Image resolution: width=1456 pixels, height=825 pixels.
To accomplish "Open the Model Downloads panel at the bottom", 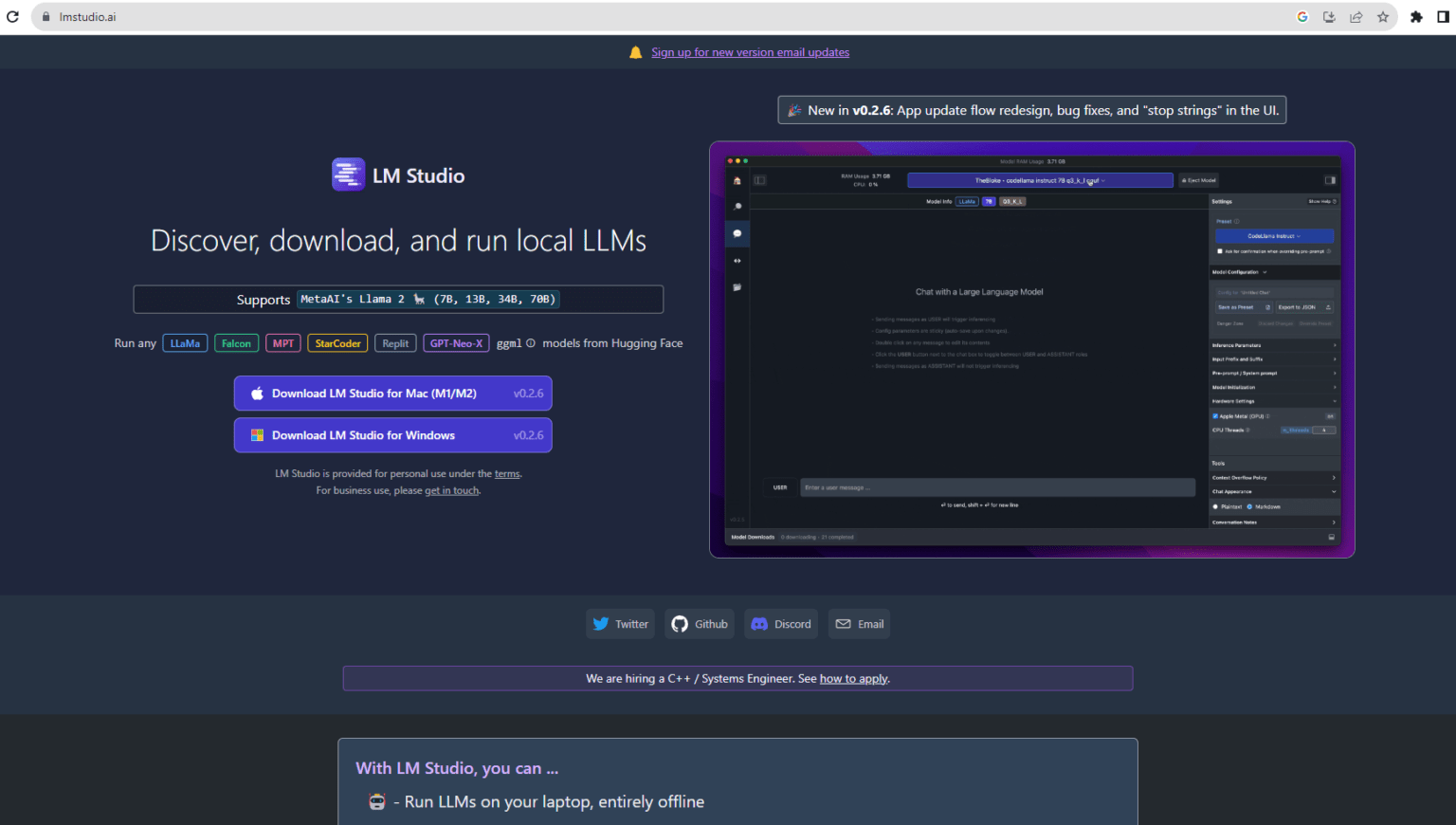I will pos(754,537).
